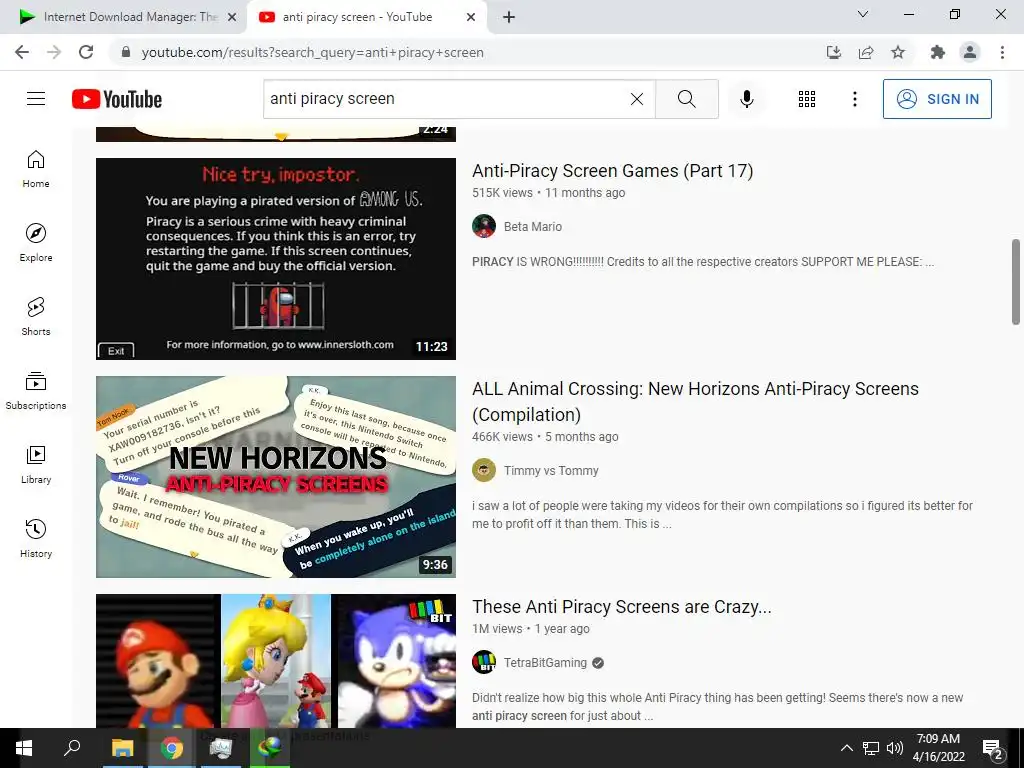Click the PIRACY IS WRONG description snippet
This screenshot has width=1024, height=768.
click(x=703, y=262)
